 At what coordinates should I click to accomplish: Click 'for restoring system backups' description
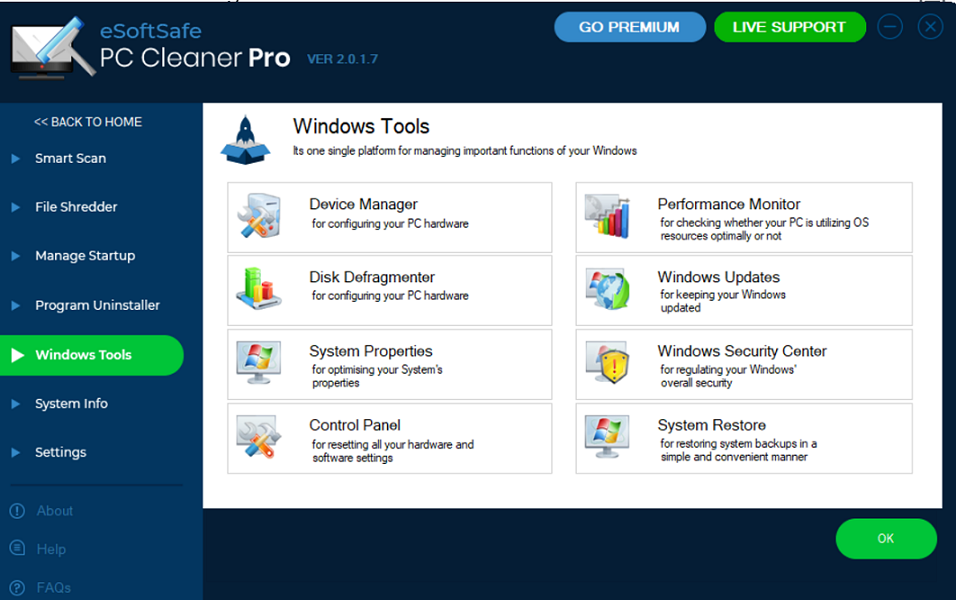(x=739, y=450)
